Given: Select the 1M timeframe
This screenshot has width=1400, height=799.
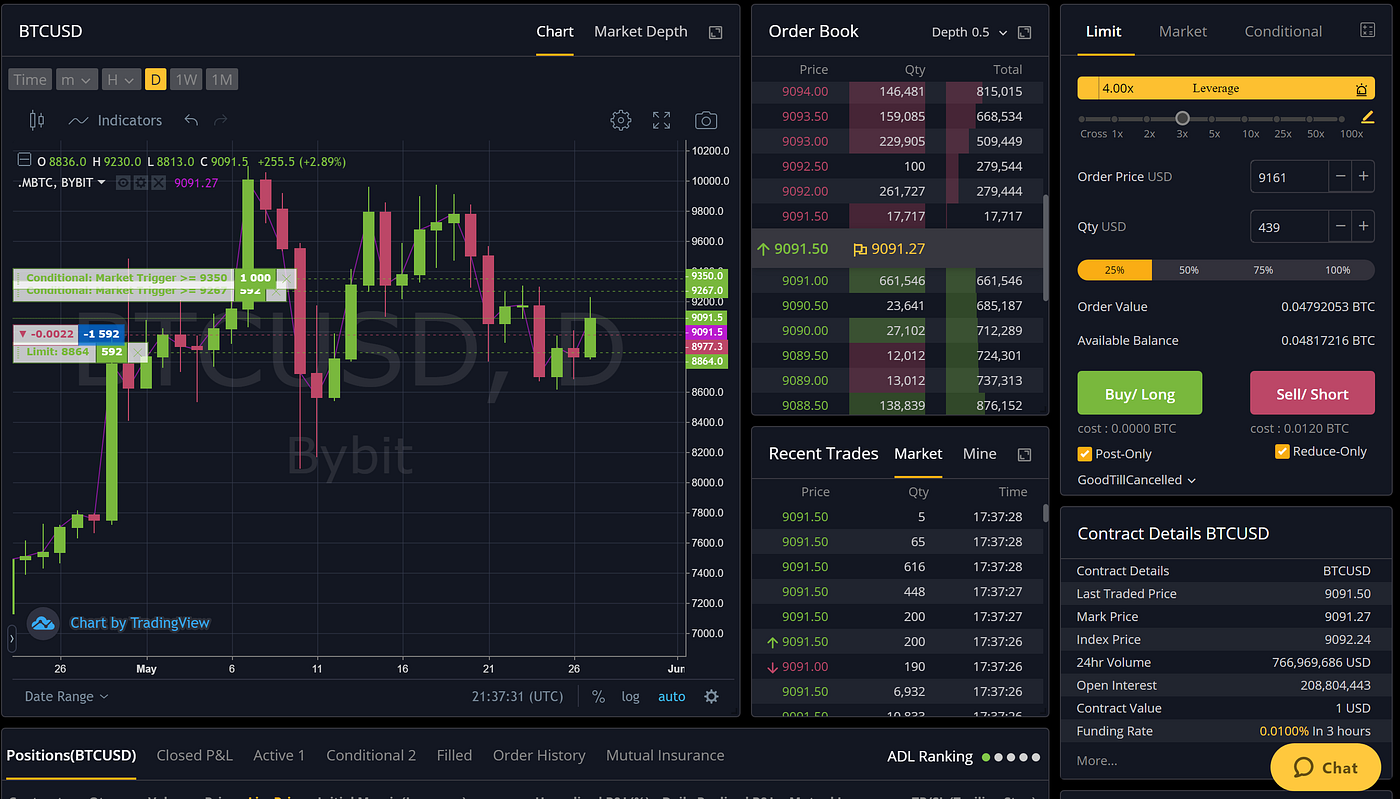Looking at the screenshot, I should (x=221, y=80).
